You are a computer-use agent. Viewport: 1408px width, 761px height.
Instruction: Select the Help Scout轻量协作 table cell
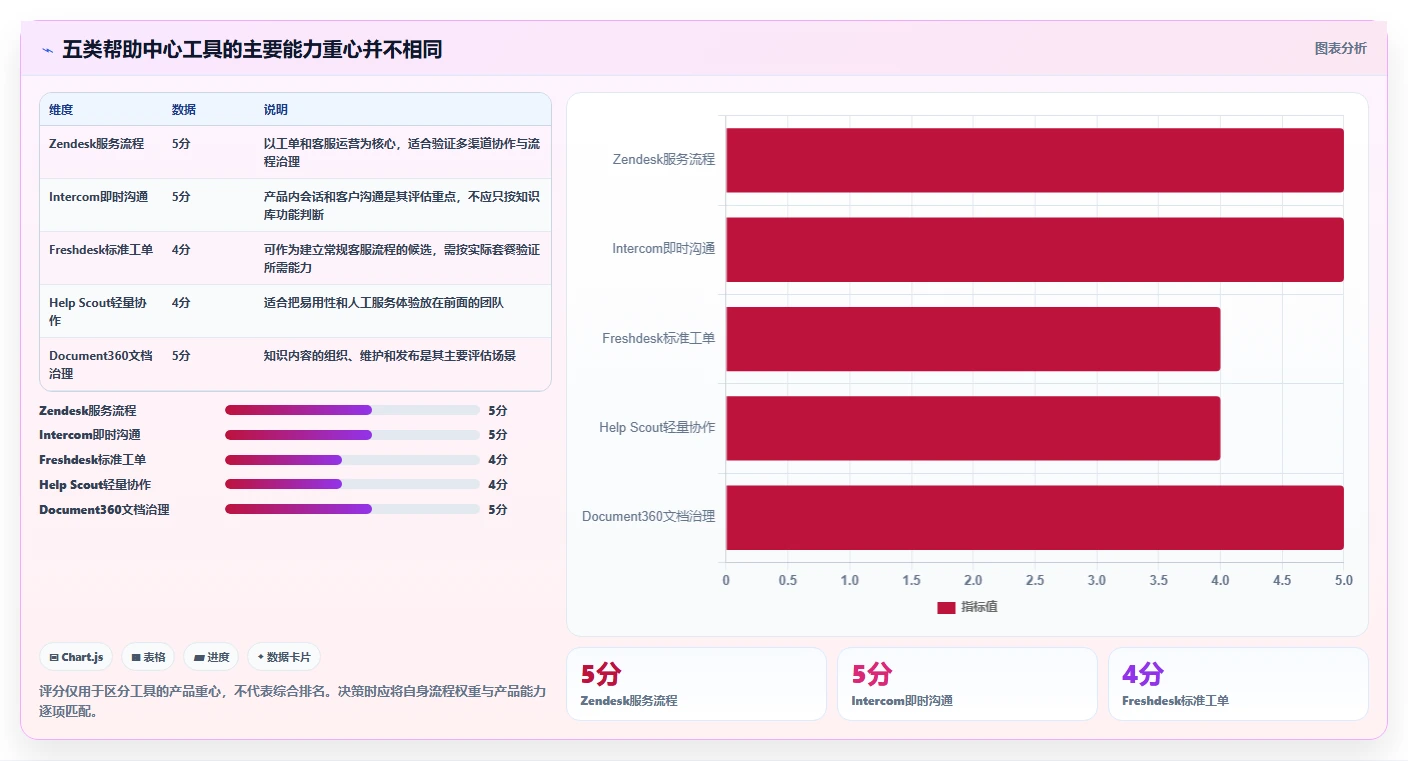pyautogui.click(x=100, y=311)
